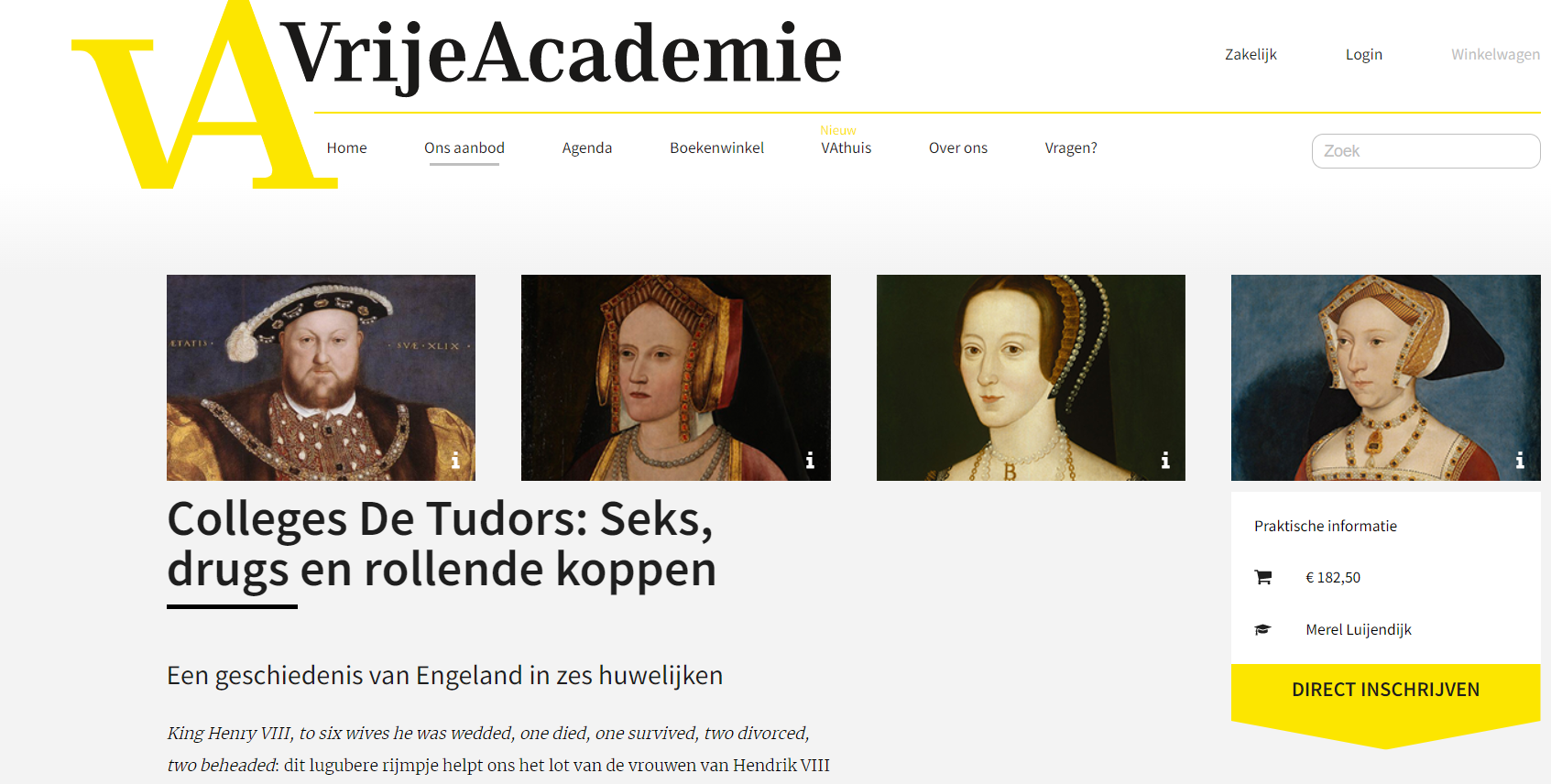Open the Ons aanbod menu
This screenshot has height=784, width=1551.
tap(464, 147)
